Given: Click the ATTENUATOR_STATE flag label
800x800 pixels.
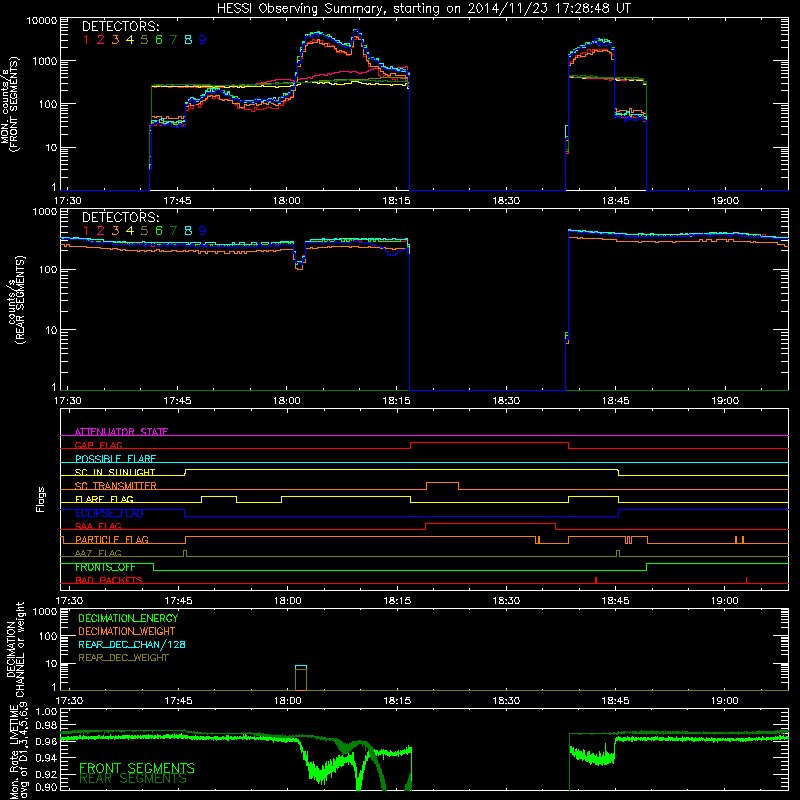Looking at the screenshot, I should (x=121, y=432).
